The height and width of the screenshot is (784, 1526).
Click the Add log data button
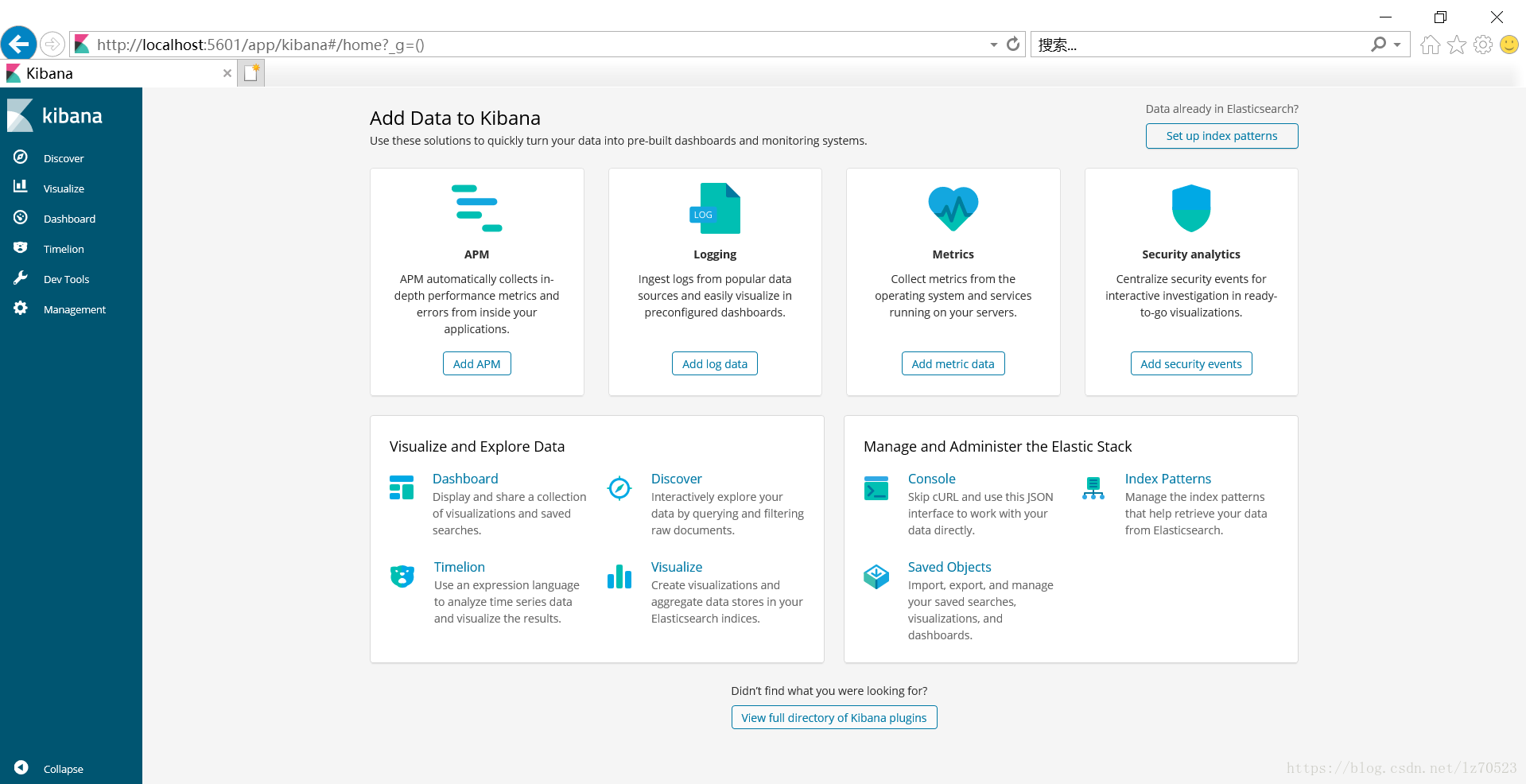(715, 363)
